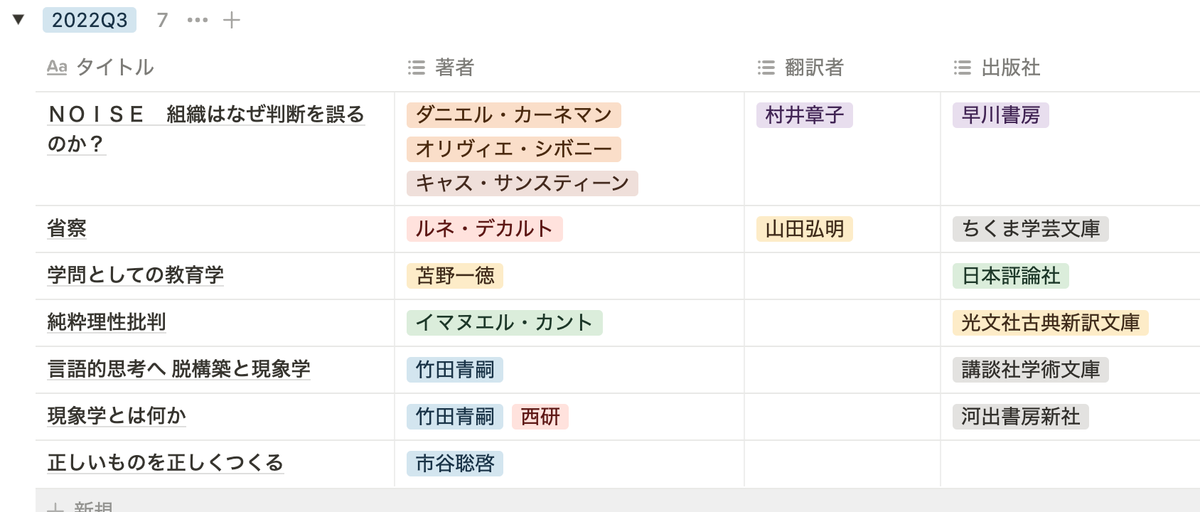Click the list icon in 著者 header

pyautogui.click(x=417, y=68)
